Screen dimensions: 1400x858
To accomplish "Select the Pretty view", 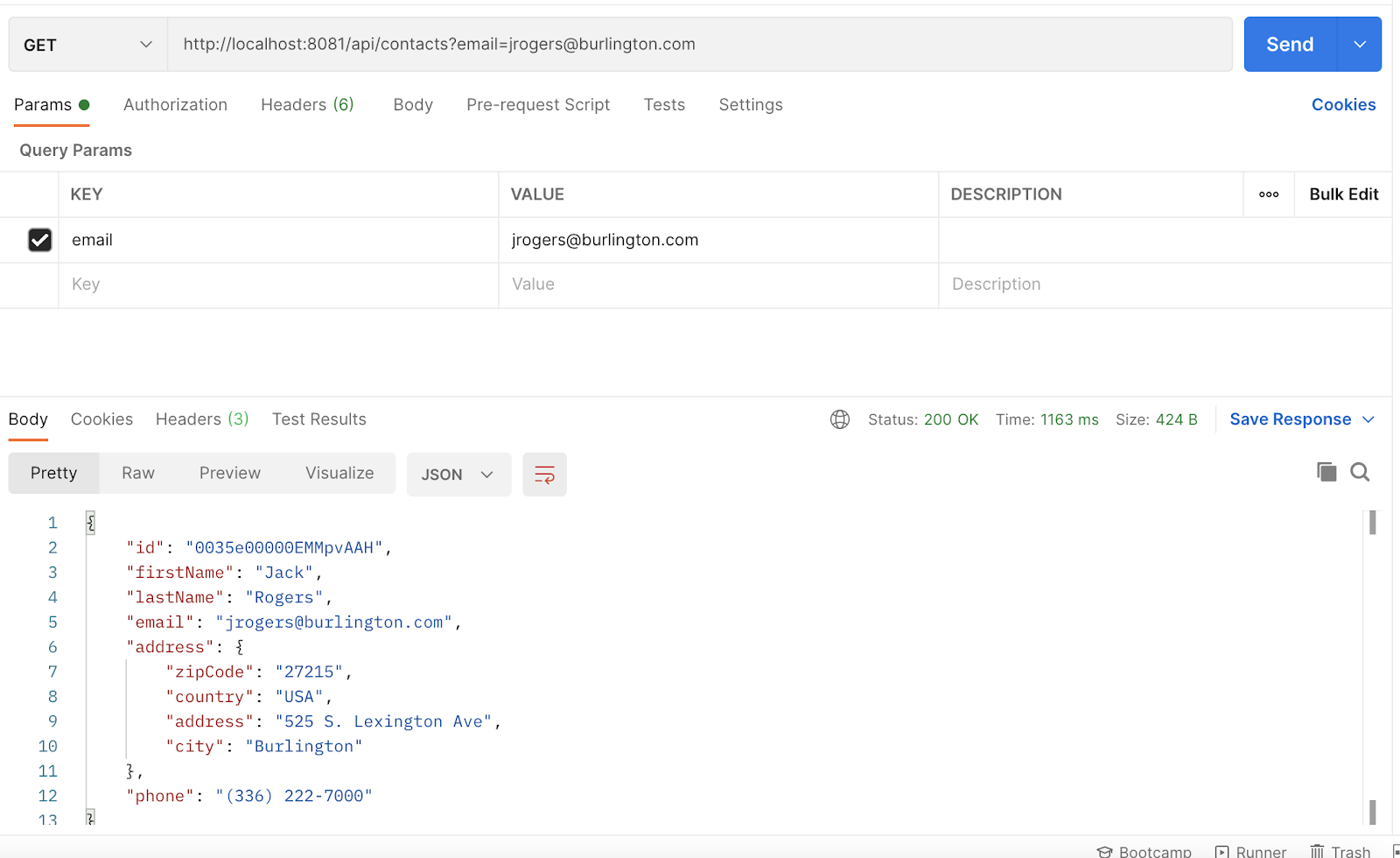I will pos(53,473).
